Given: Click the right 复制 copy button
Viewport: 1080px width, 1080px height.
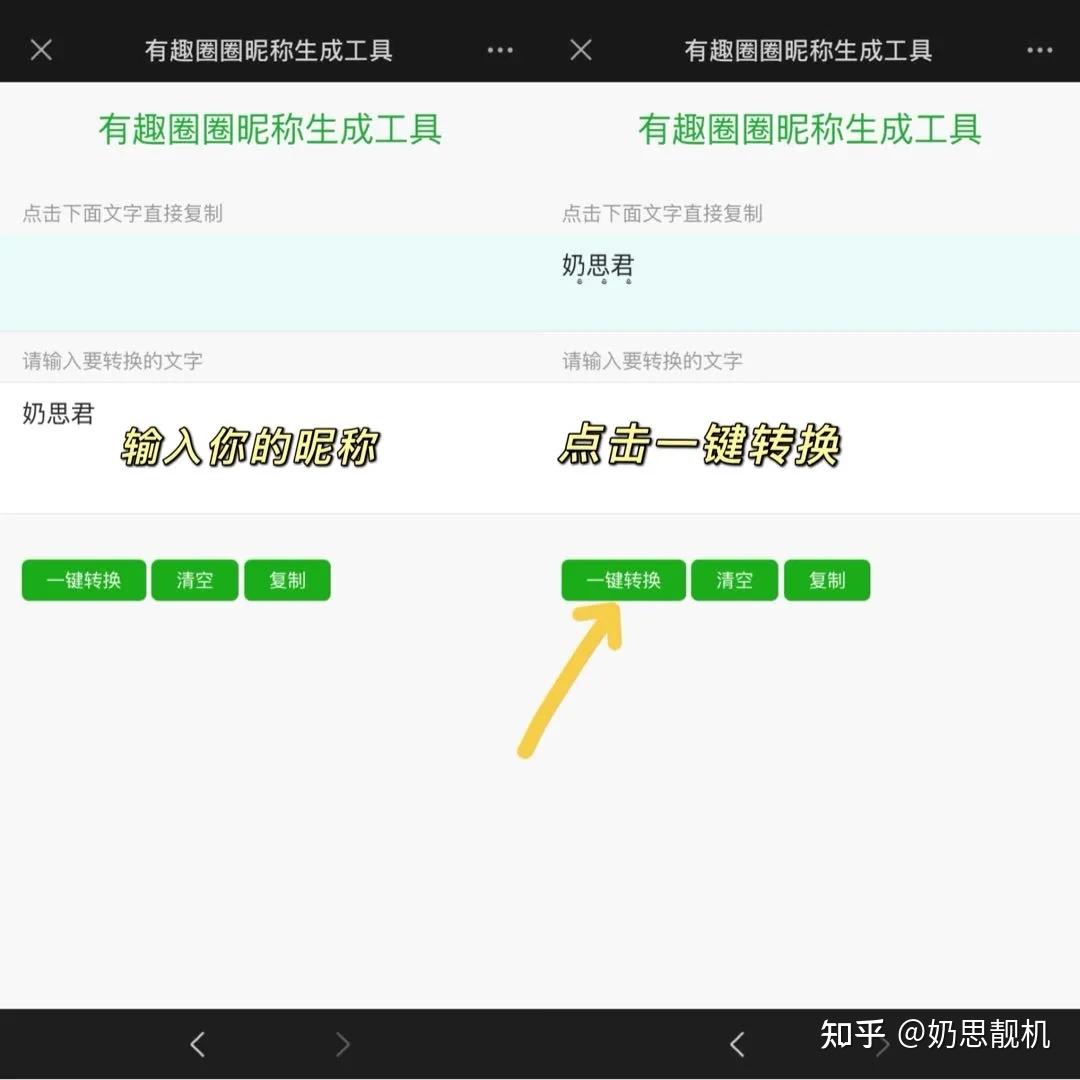Looking at the screenshot, I should tap(827, 580).
